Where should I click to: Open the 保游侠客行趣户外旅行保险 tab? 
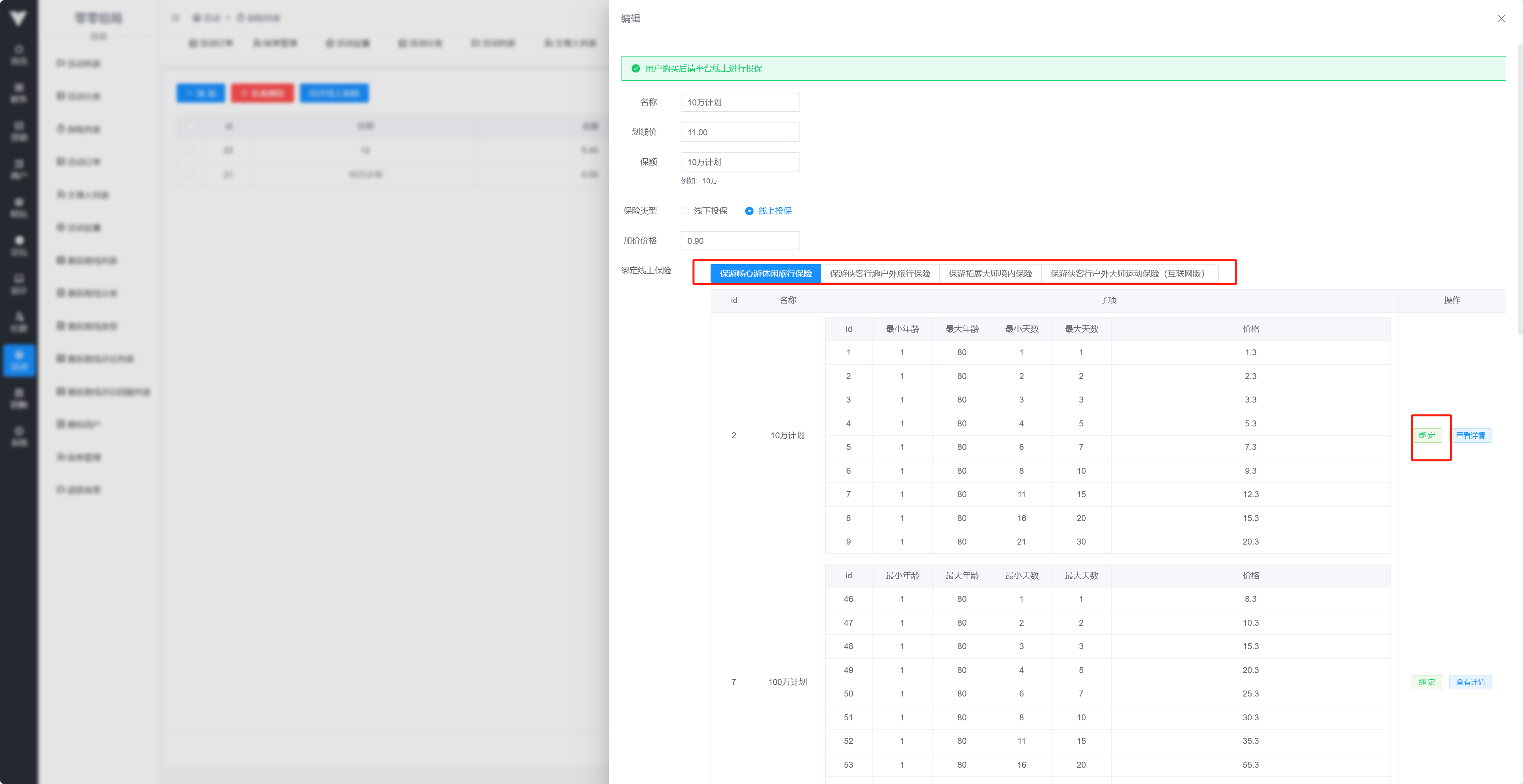coord(880,273)
